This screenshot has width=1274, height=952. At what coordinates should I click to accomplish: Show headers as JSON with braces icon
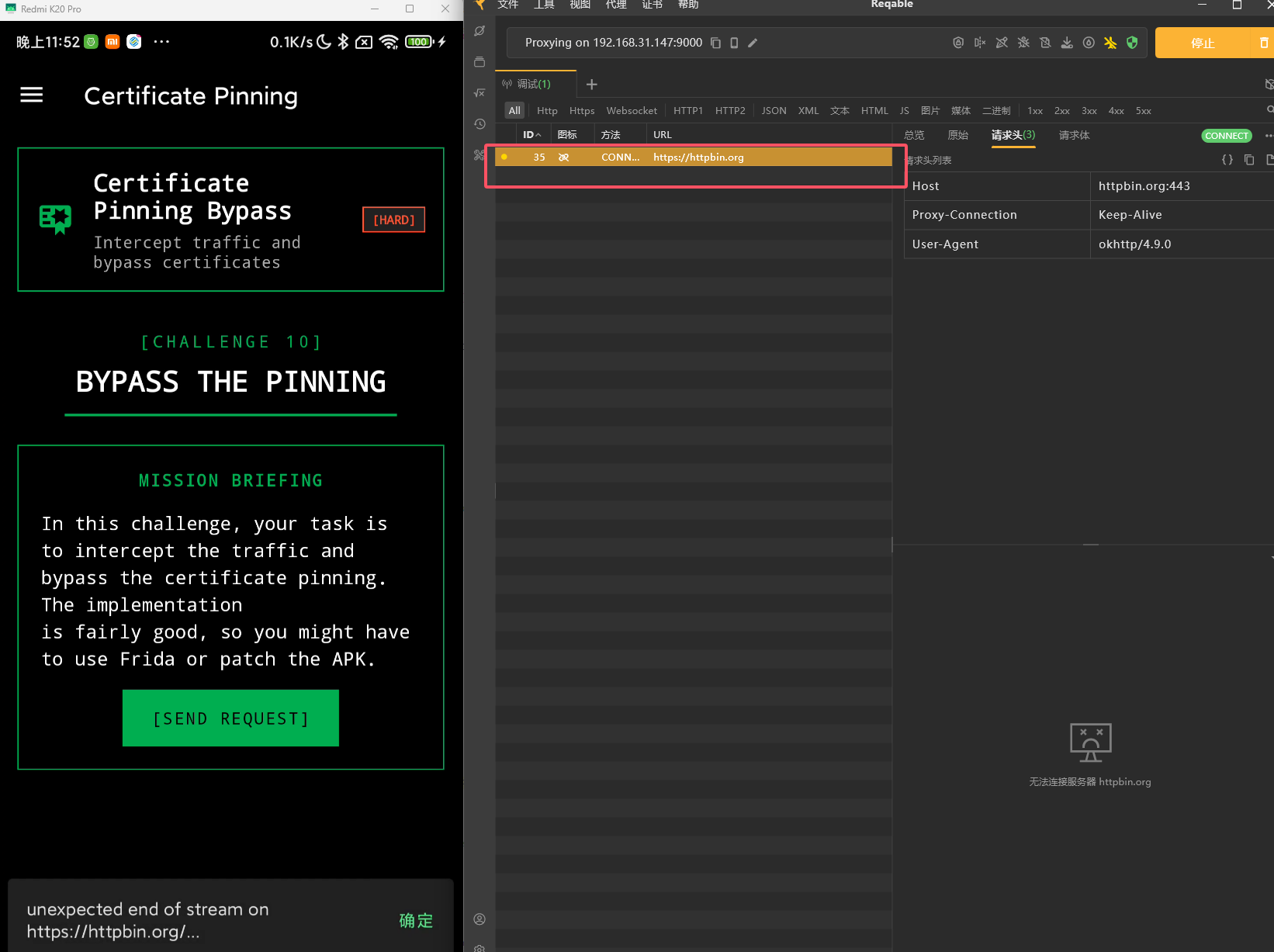(x=1227, y=160)
